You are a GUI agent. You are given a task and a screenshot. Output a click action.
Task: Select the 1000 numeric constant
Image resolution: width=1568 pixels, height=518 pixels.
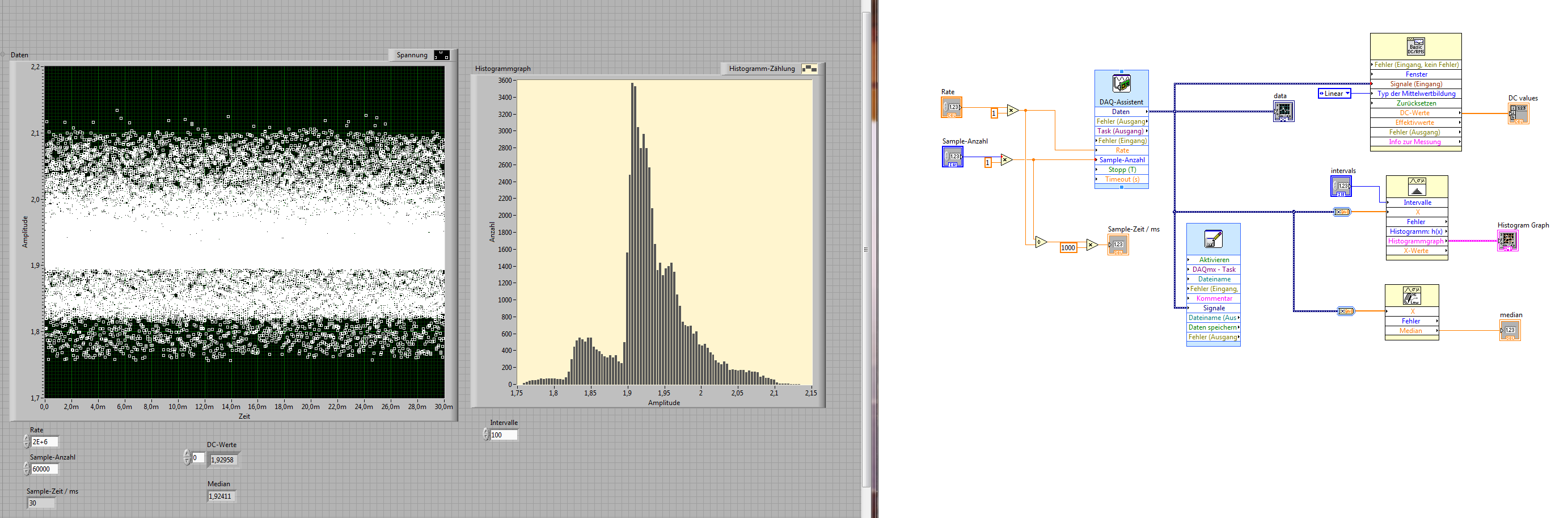(x=1068, y=248)
